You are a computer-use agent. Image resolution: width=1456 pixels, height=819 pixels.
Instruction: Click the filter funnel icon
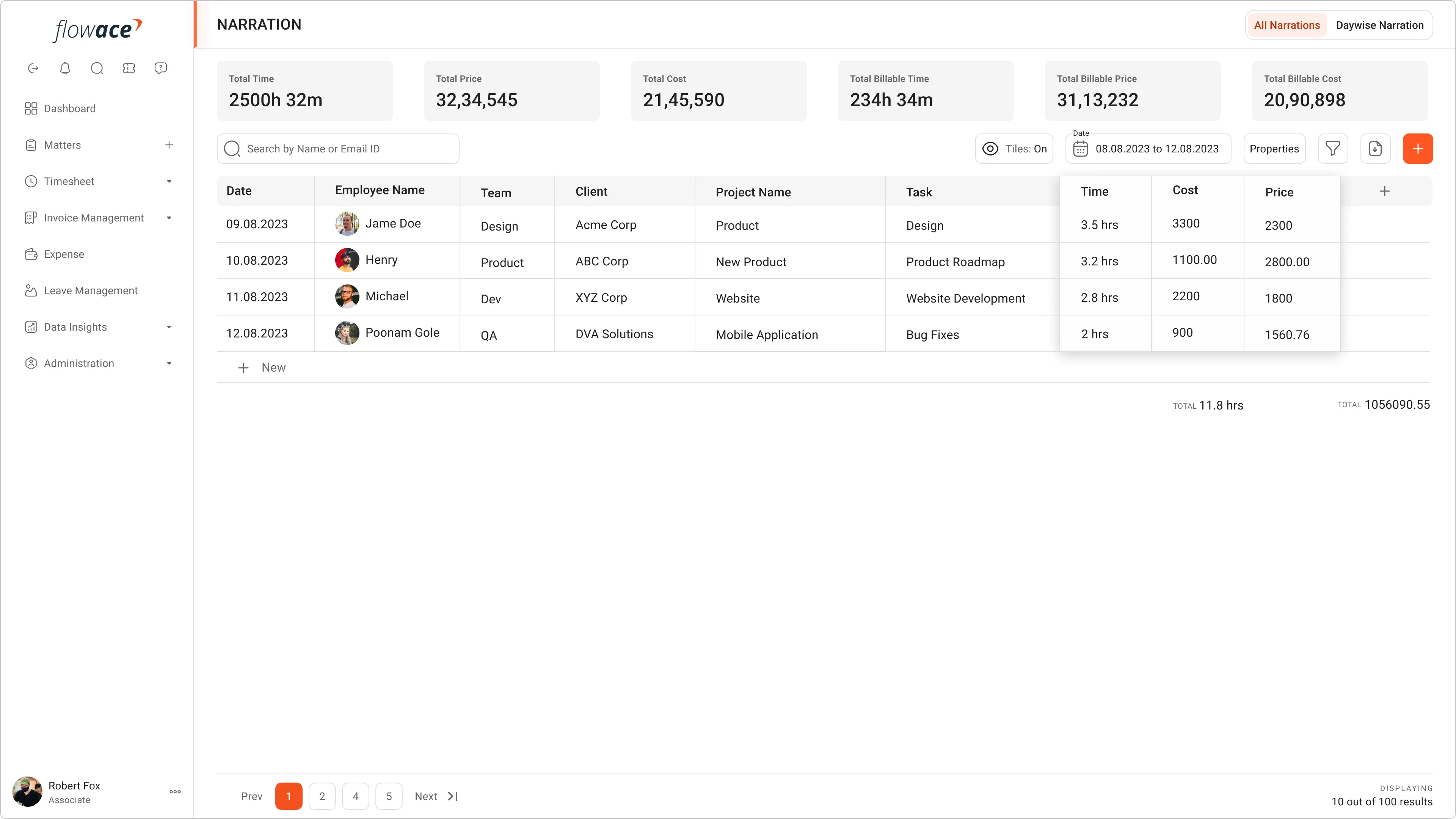(1333, 149)
